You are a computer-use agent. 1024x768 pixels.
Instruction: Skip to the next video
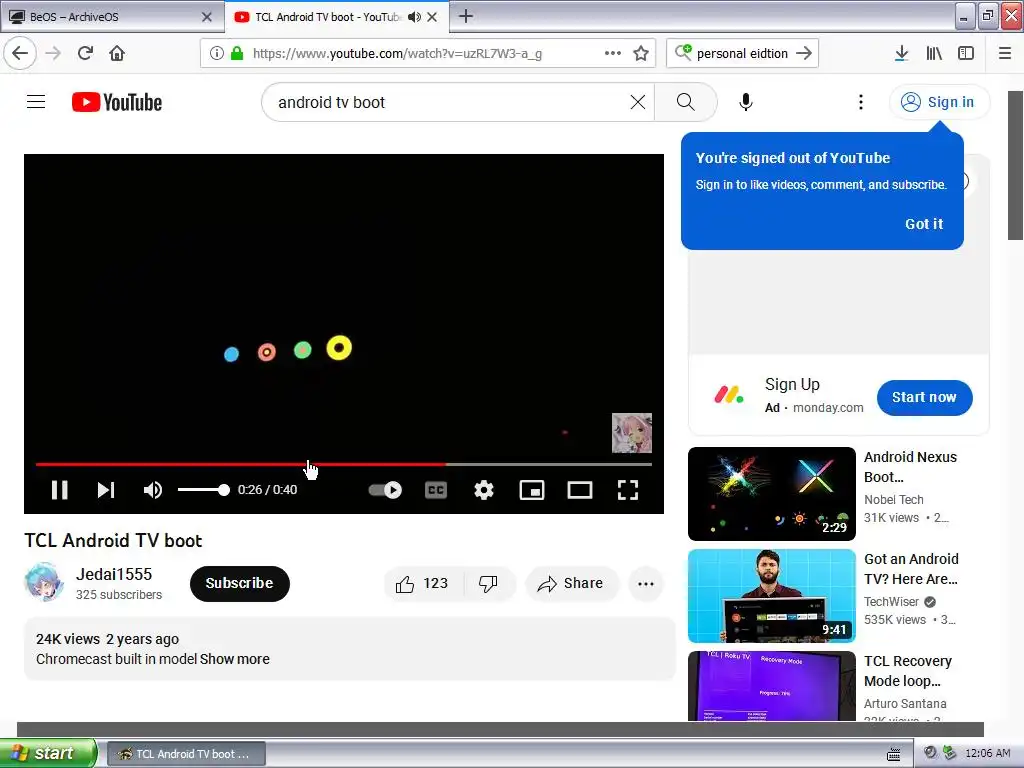[x=106, y=490]
